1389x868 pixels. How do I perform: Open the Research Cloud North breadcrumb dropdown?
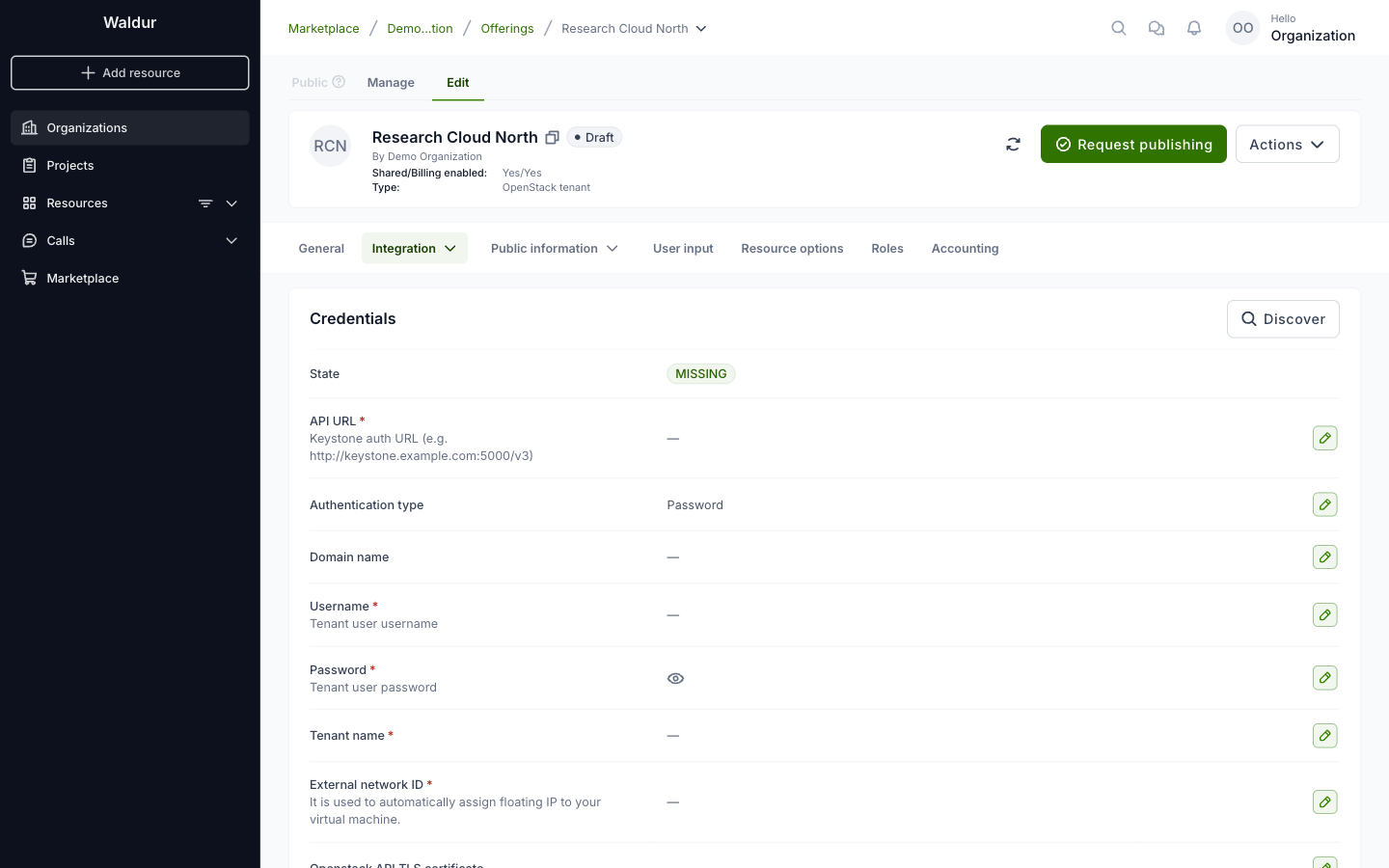pyautogui.click(x=634, y=29)
